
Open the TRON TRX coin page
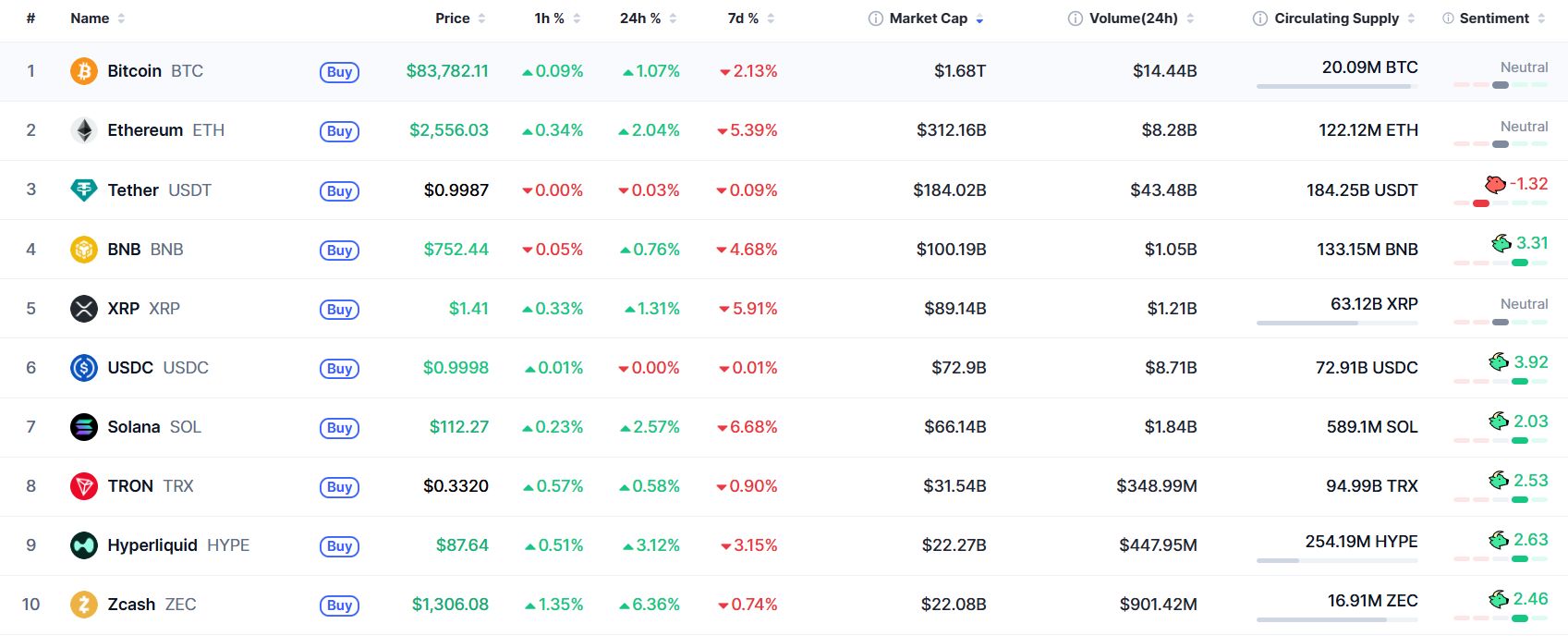(151, 486)
